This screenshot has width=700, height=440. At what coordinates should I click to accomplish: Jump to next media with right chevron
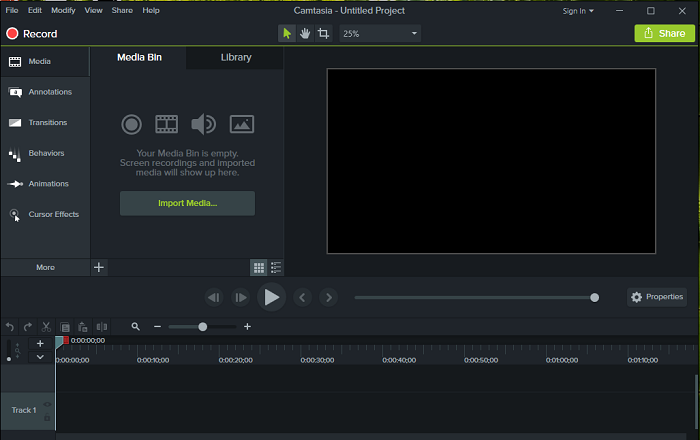pyautogui.click(x=329, y=297)
